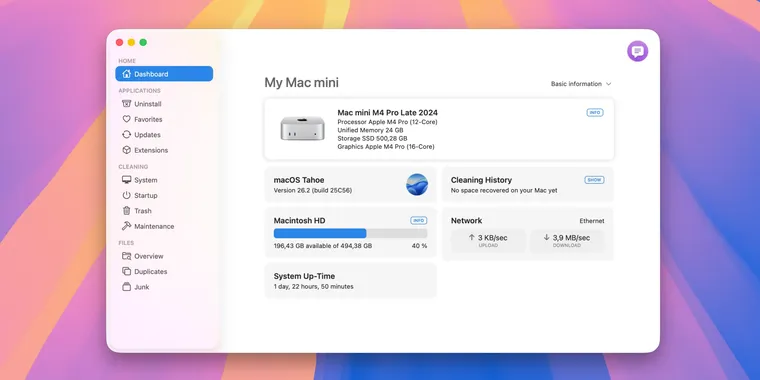Screen dimensions: 760x380
Task: Click the yellow minimize window button
Action: tap(131, 42)
